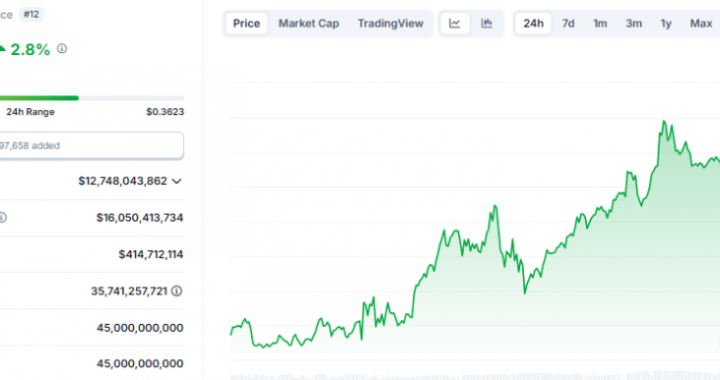Set chart range to 1y
This screenshot has width=720, height=380.
click(666, 23)
